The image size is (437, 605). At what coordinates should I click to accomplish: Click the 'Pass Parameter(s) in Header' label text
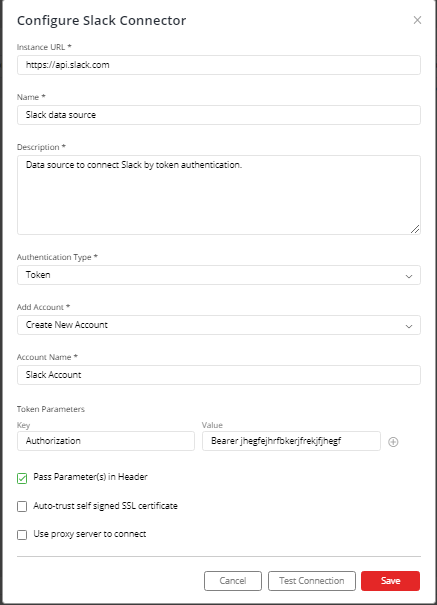[90, 477]
